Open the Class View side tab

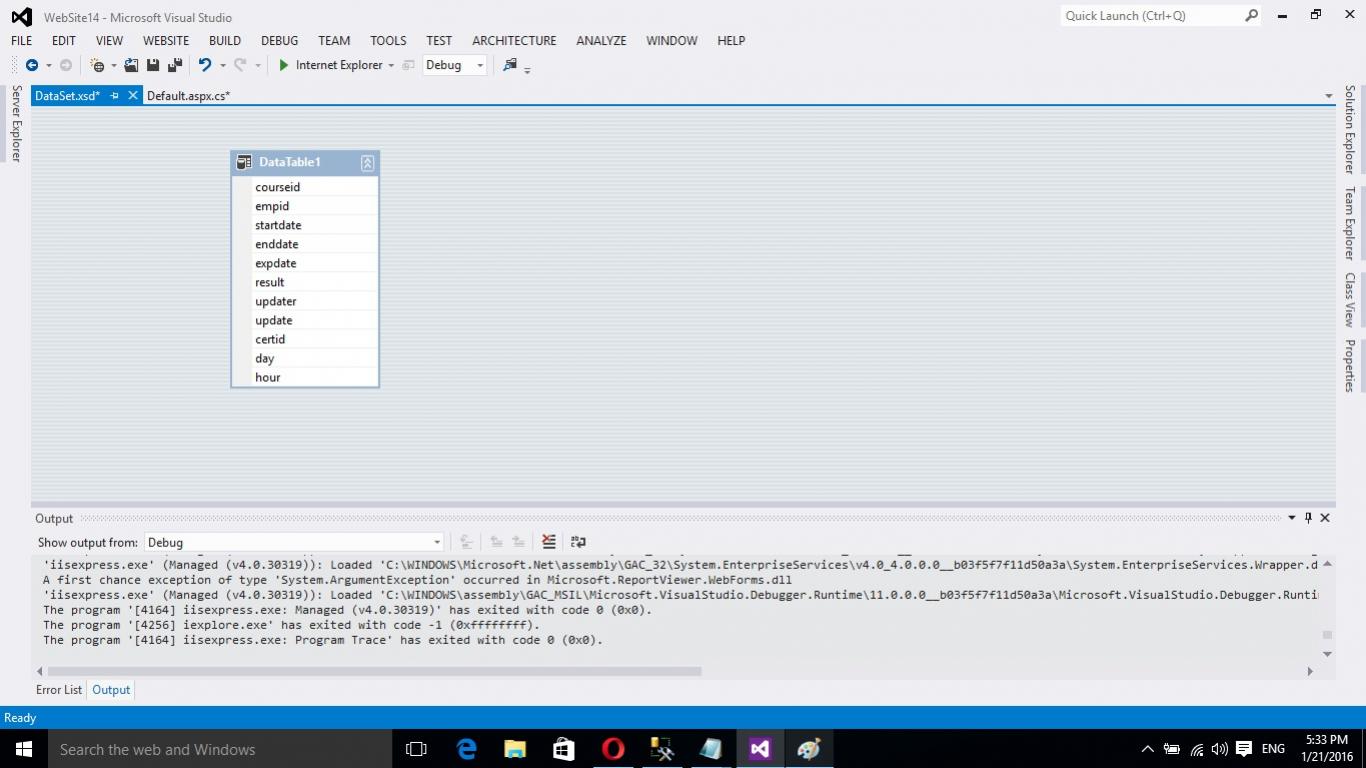pyautogui.click(x=1350, y=300)
